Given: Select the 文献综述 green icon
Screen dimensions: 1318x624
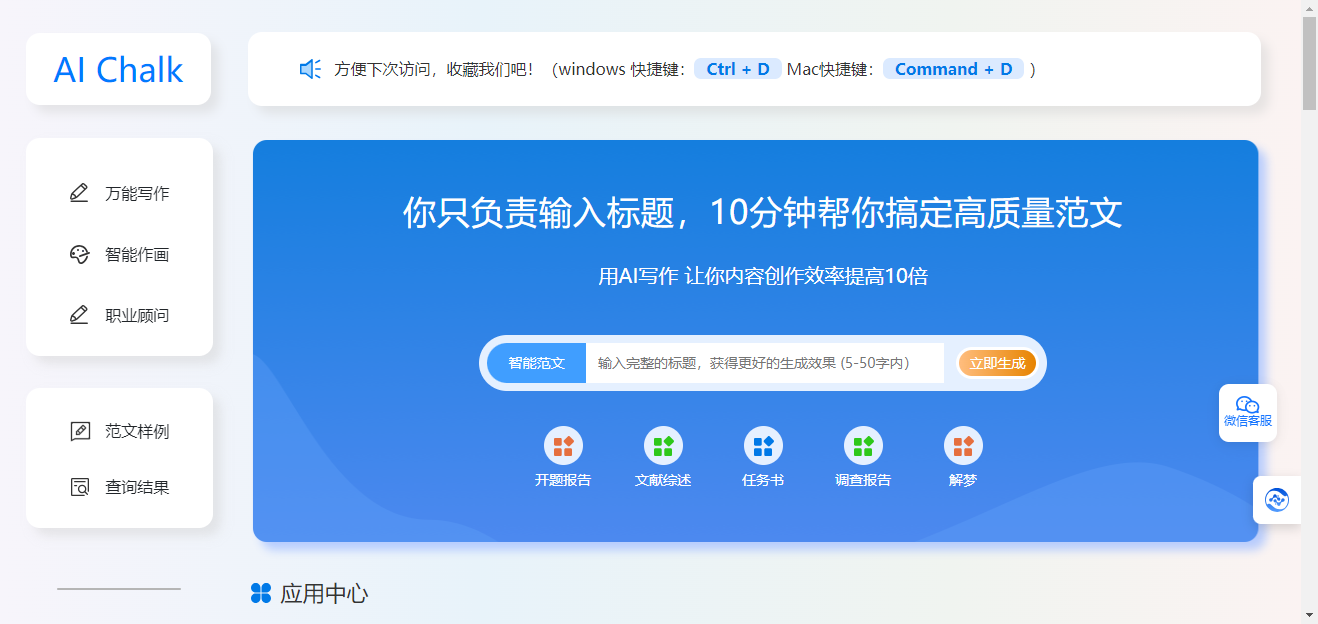Looking at the screenshot, I should [x=663, y=445].
